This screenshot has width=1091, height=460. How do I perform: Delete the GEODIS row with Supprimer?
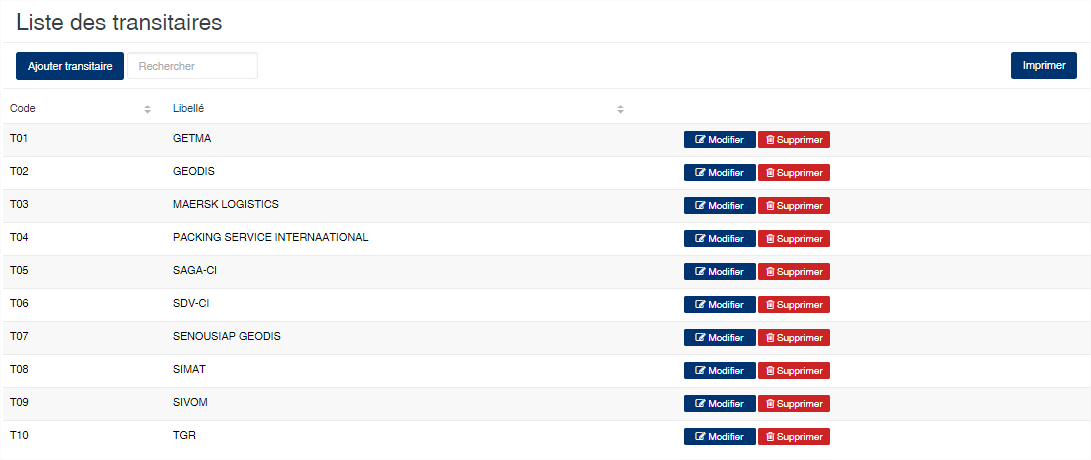(x=794, y=173)
